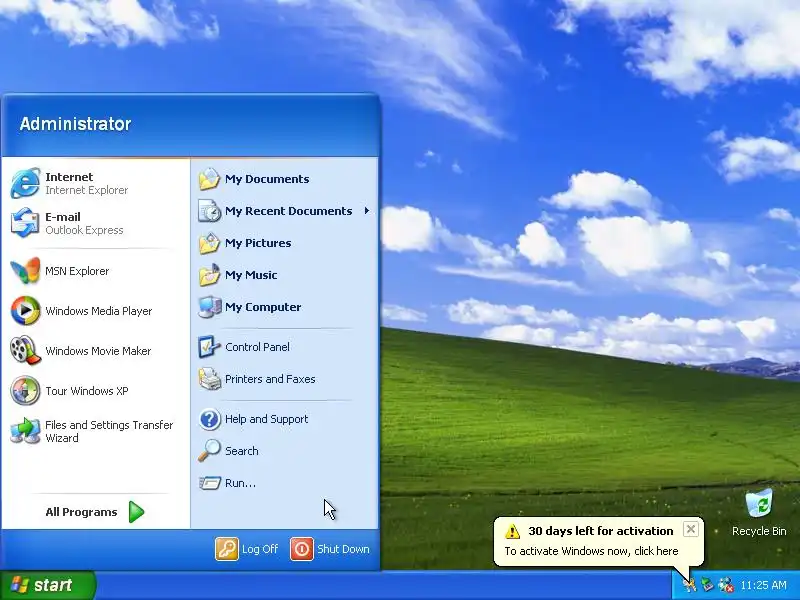Image resolution: width=800 pixels, height=600 pixels.
Task: Open the Control Panel icon
Action: (x=209, y=347)
